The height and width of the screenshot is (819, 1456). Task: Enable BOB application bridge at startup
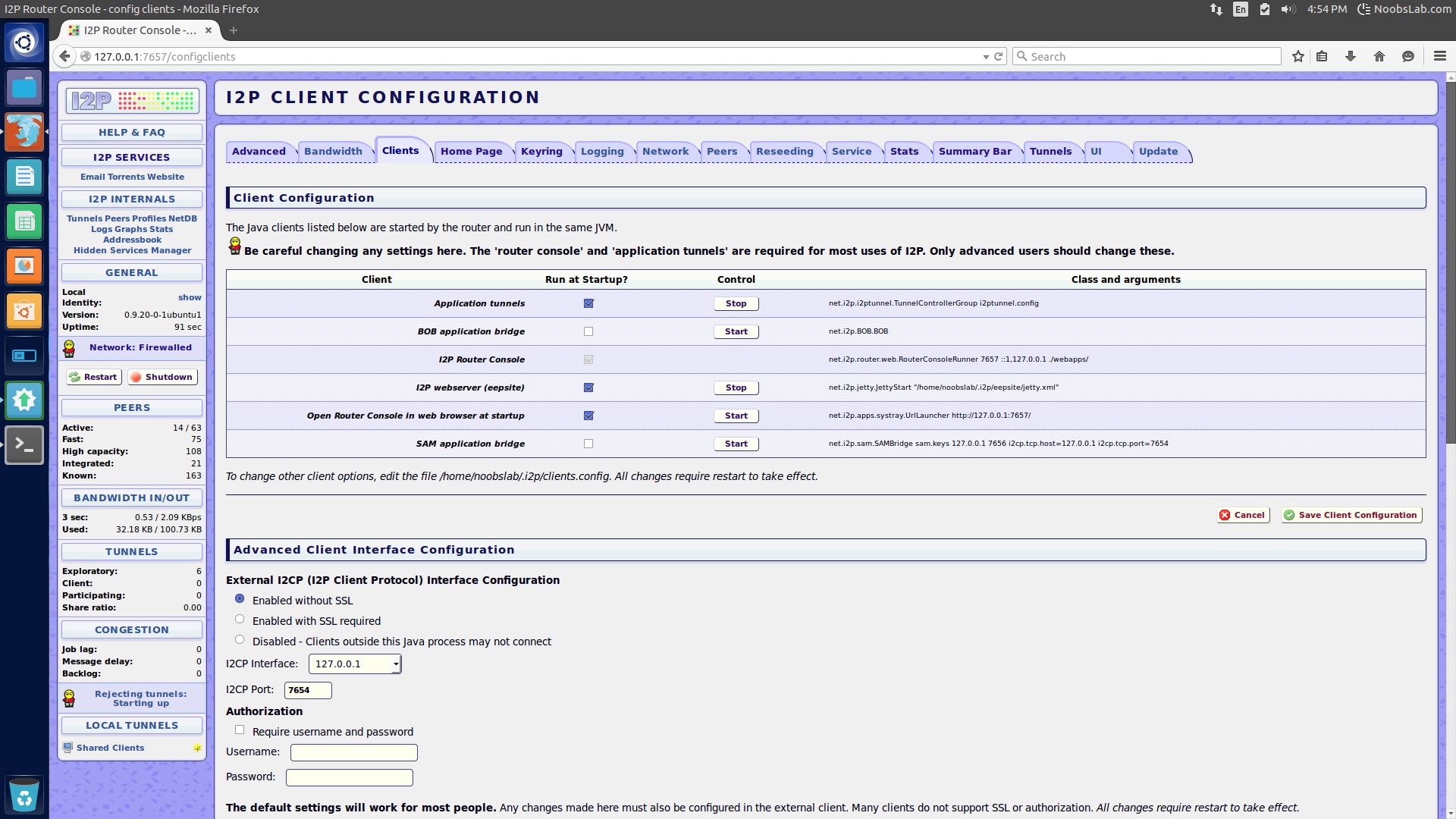pyautogui.click(x=588, y=331)
